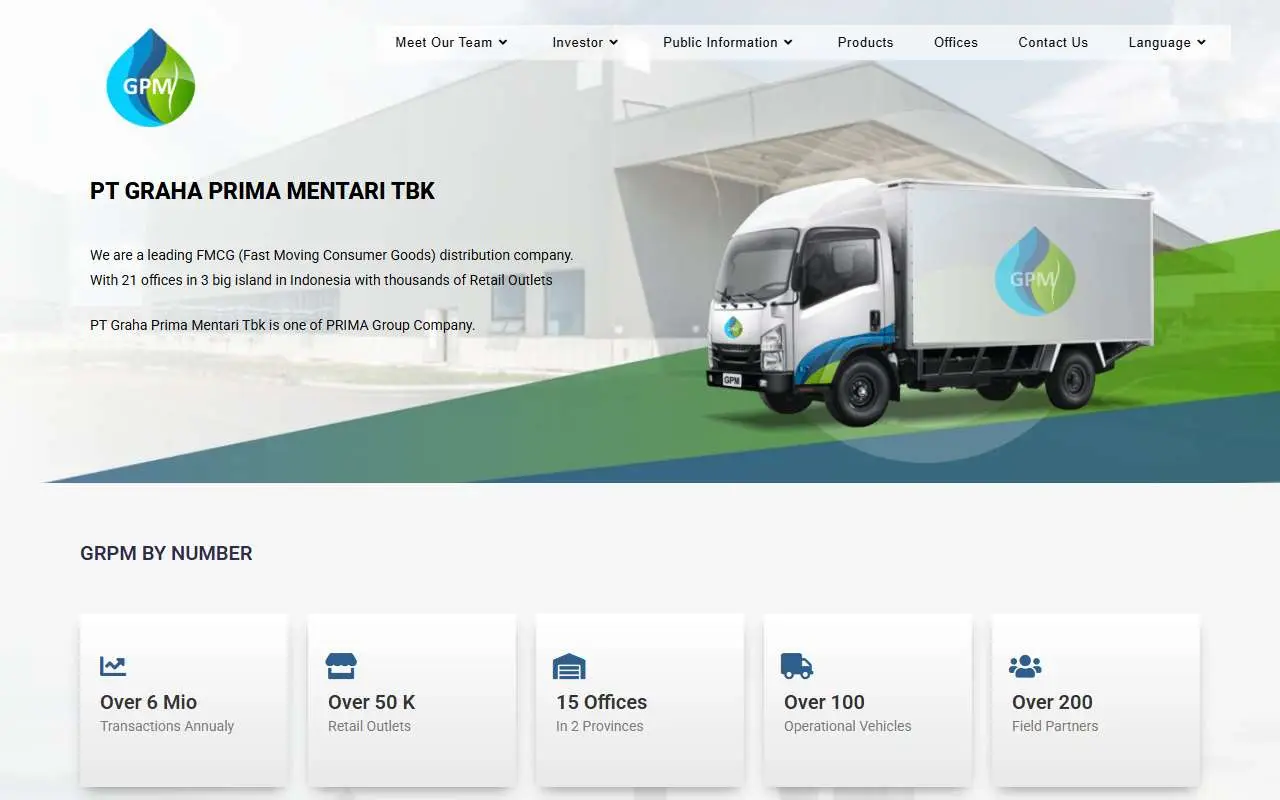Click the leading FMCG distribution company sentence
Image resolution: width=1280 pixels, height=800 pixels.
coord(332,255)
